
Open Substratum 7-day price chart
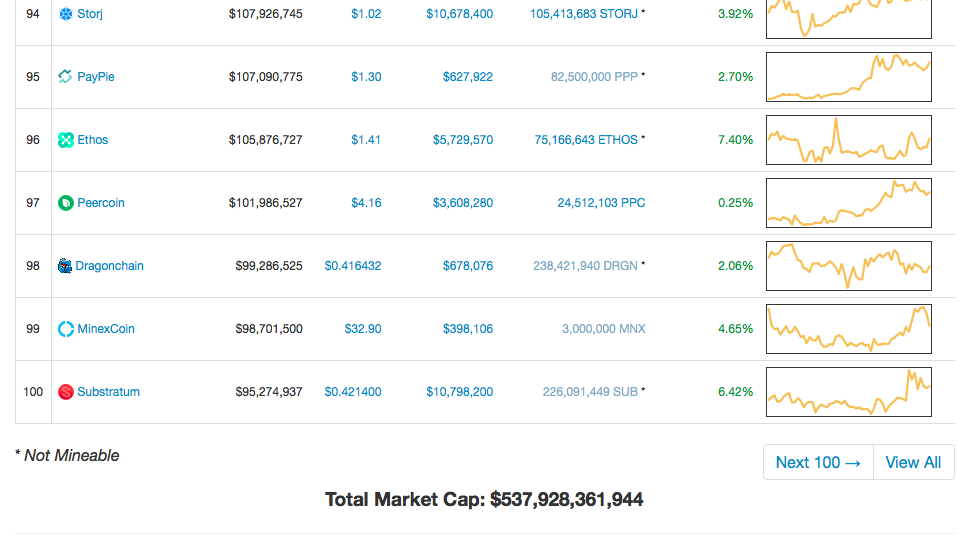point(849,391)
